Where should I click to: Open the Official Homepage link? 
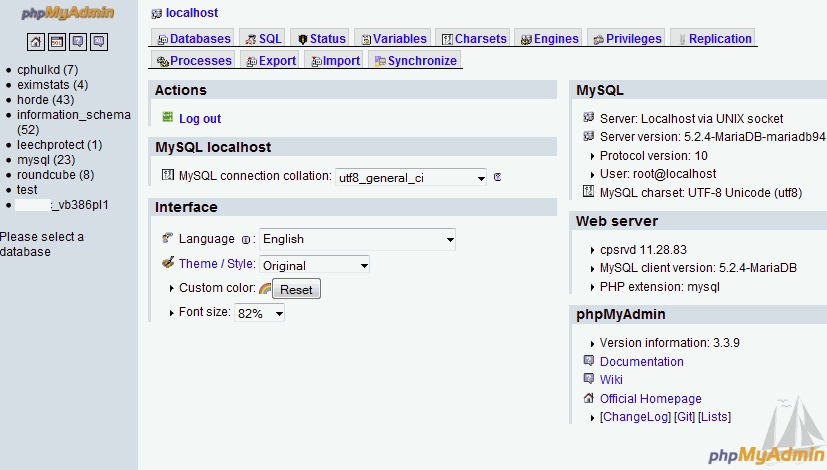650,399
